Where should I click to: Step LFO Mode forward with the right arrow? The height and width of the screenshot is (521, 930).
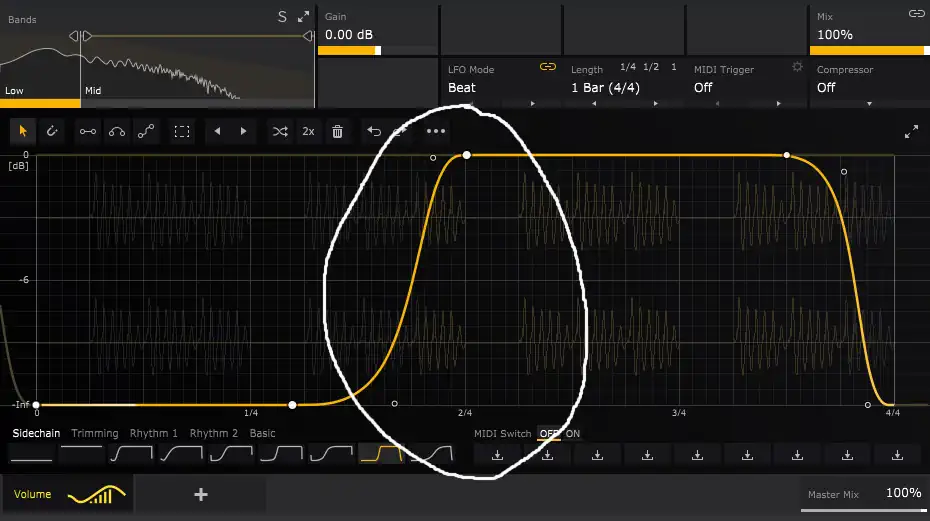533,103
